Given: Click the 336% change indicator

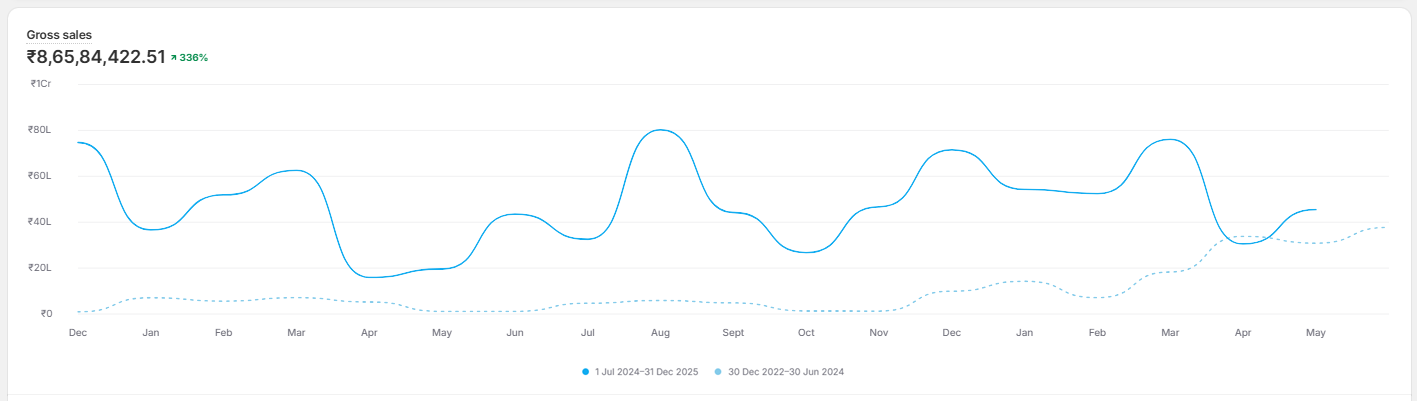Looking at the screenshot, I should tap(194, 58).
